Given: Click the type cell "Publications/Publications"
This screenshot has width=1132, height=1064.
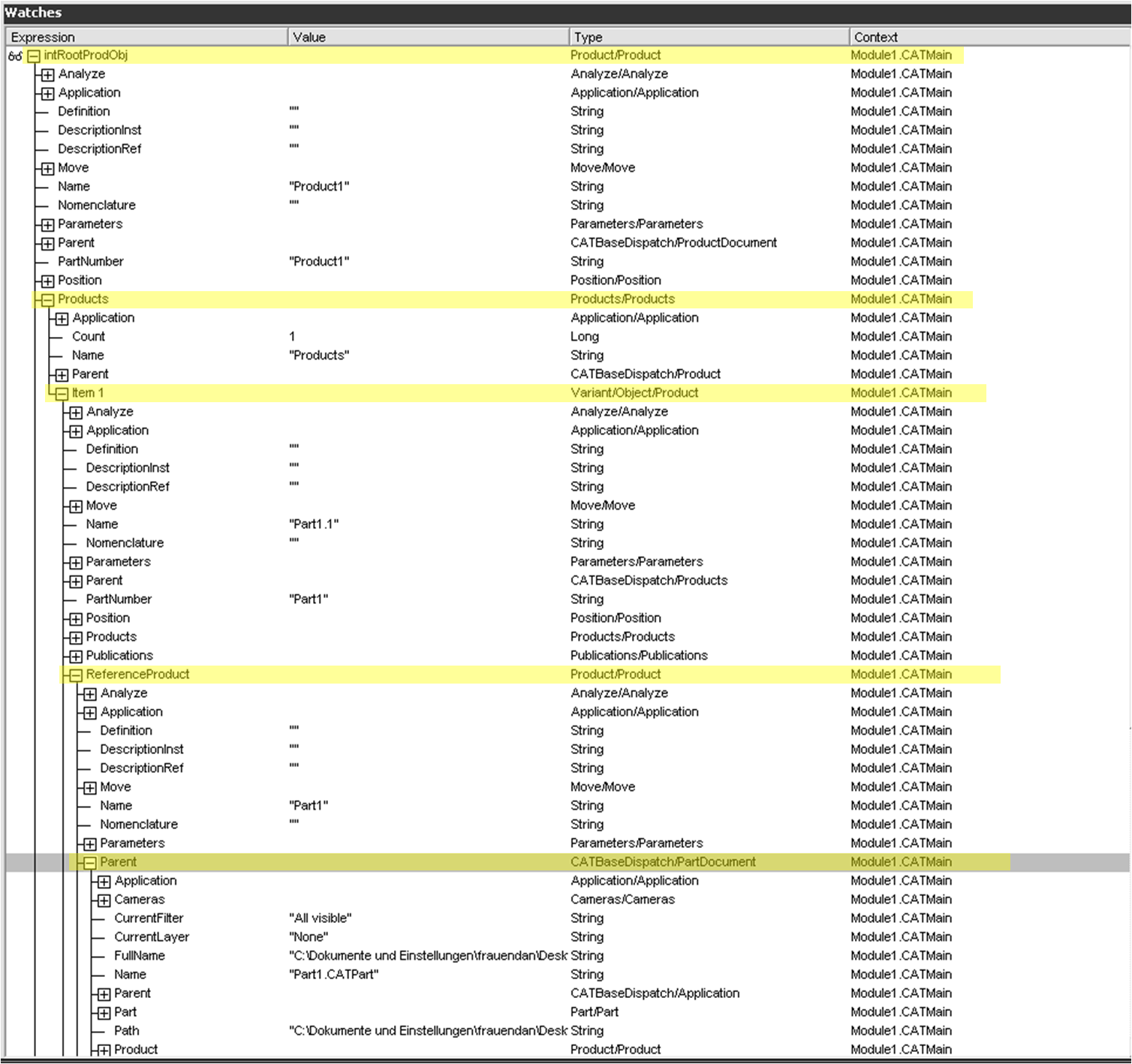Looking at the screenshot, I should (639, 655).
